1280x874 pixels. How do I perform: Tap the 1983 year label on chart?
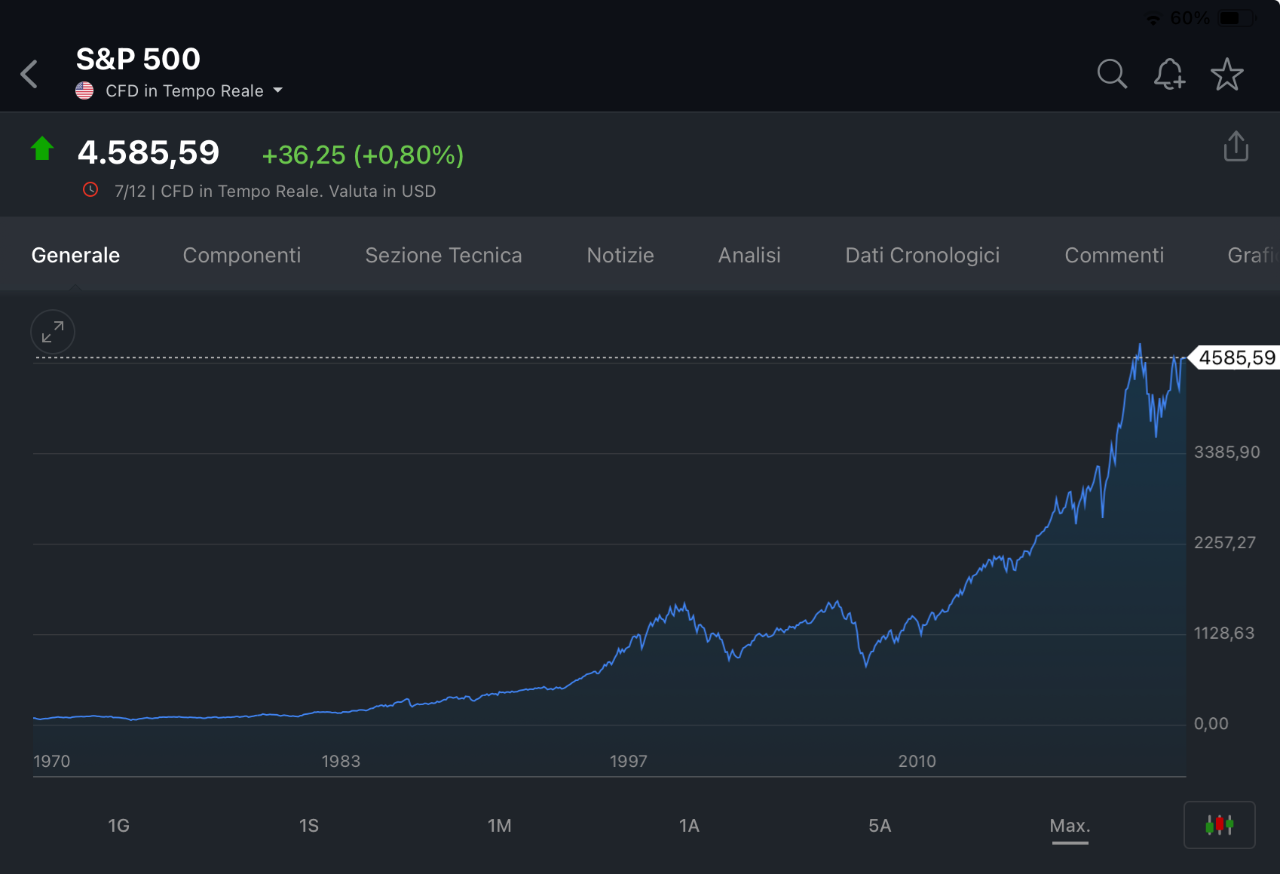341,761
